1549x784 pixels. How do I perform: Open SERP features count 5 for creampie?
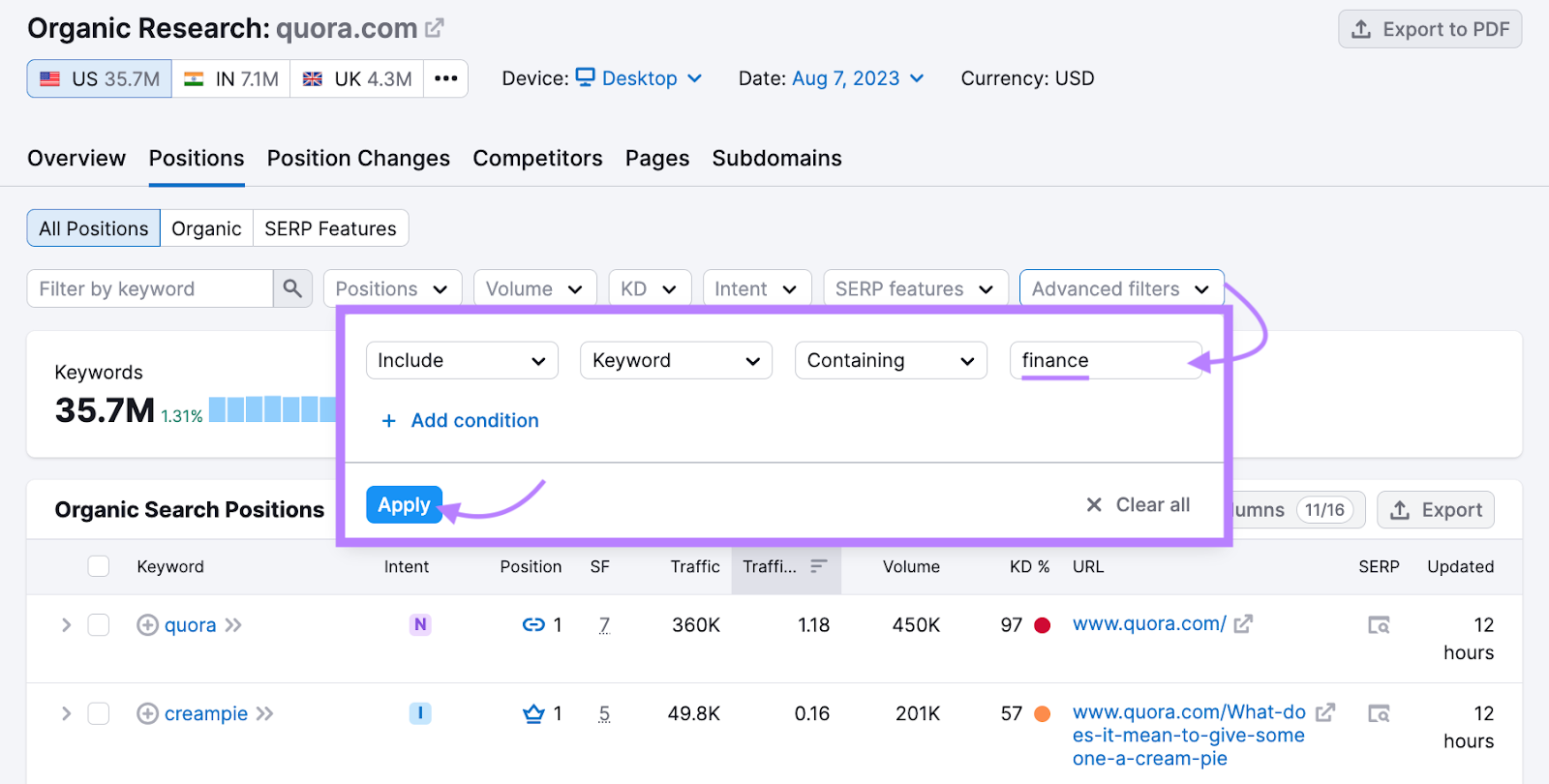click(x=604, y=713)
